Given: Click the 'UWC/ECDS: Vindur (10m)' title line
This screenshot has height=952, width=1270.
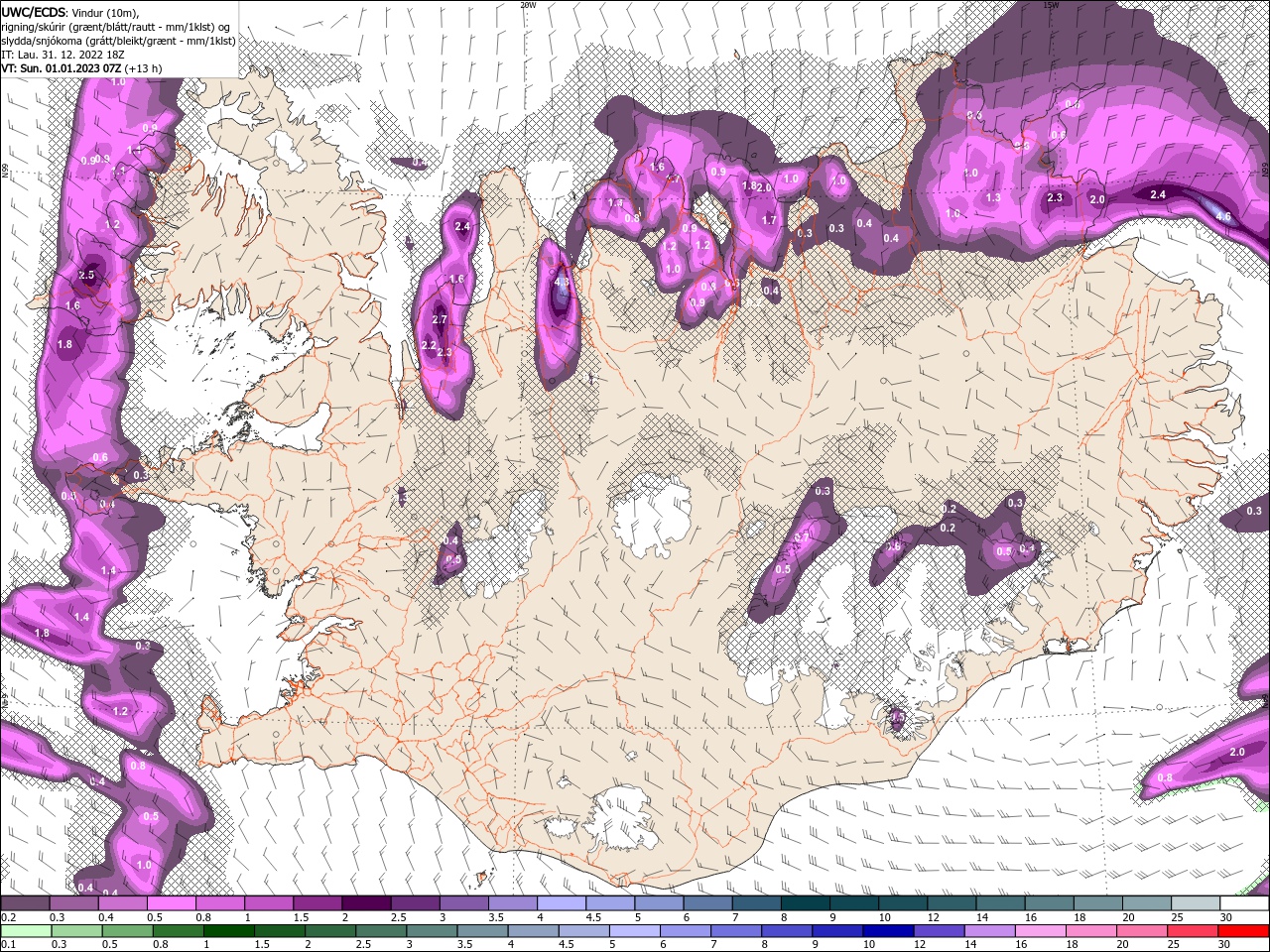Looking at the screenshot, I should click(70, 12).
